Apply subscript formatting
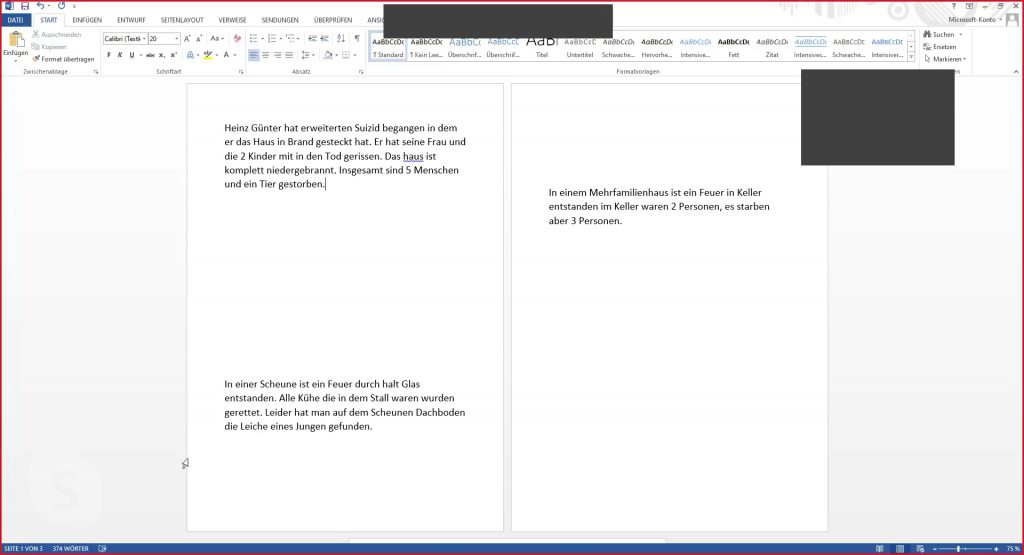Screen dimensions: 1024x555 click(162, 56)
